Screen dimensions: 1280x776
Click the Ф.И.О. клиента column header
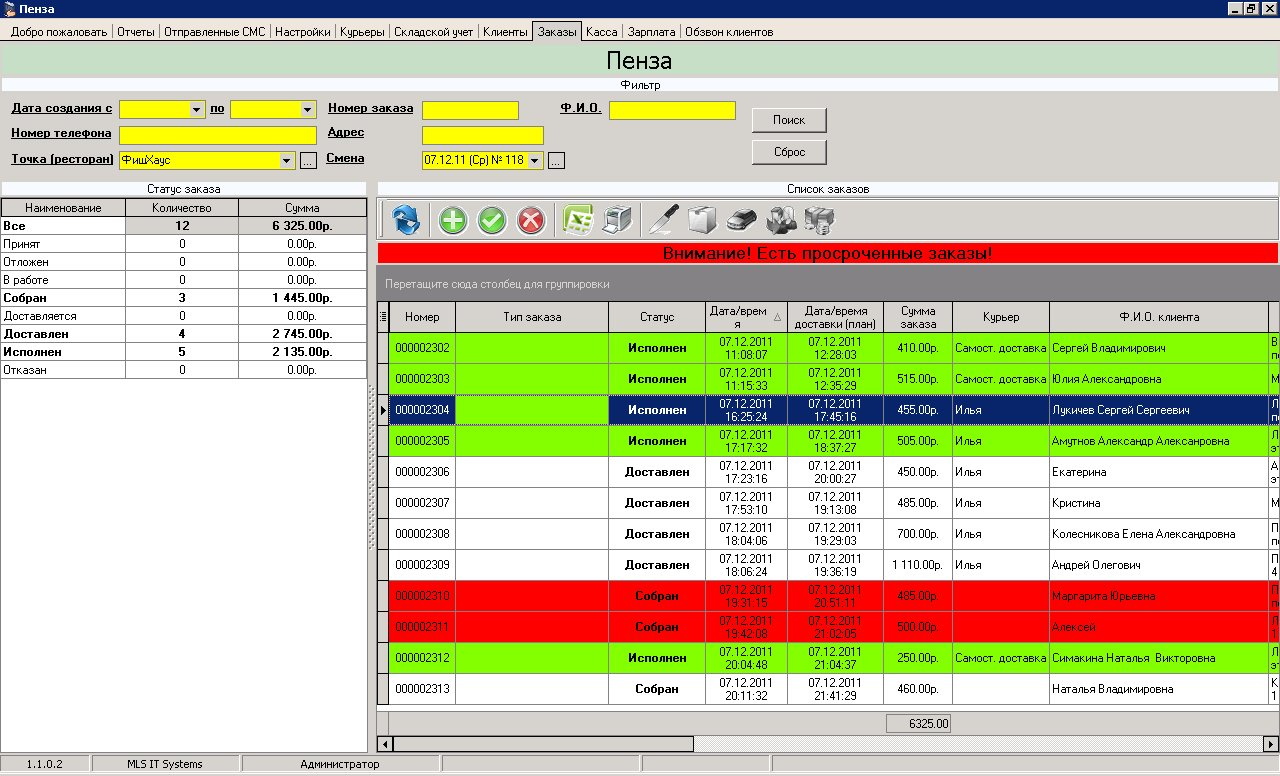(x=1159, y=317)
